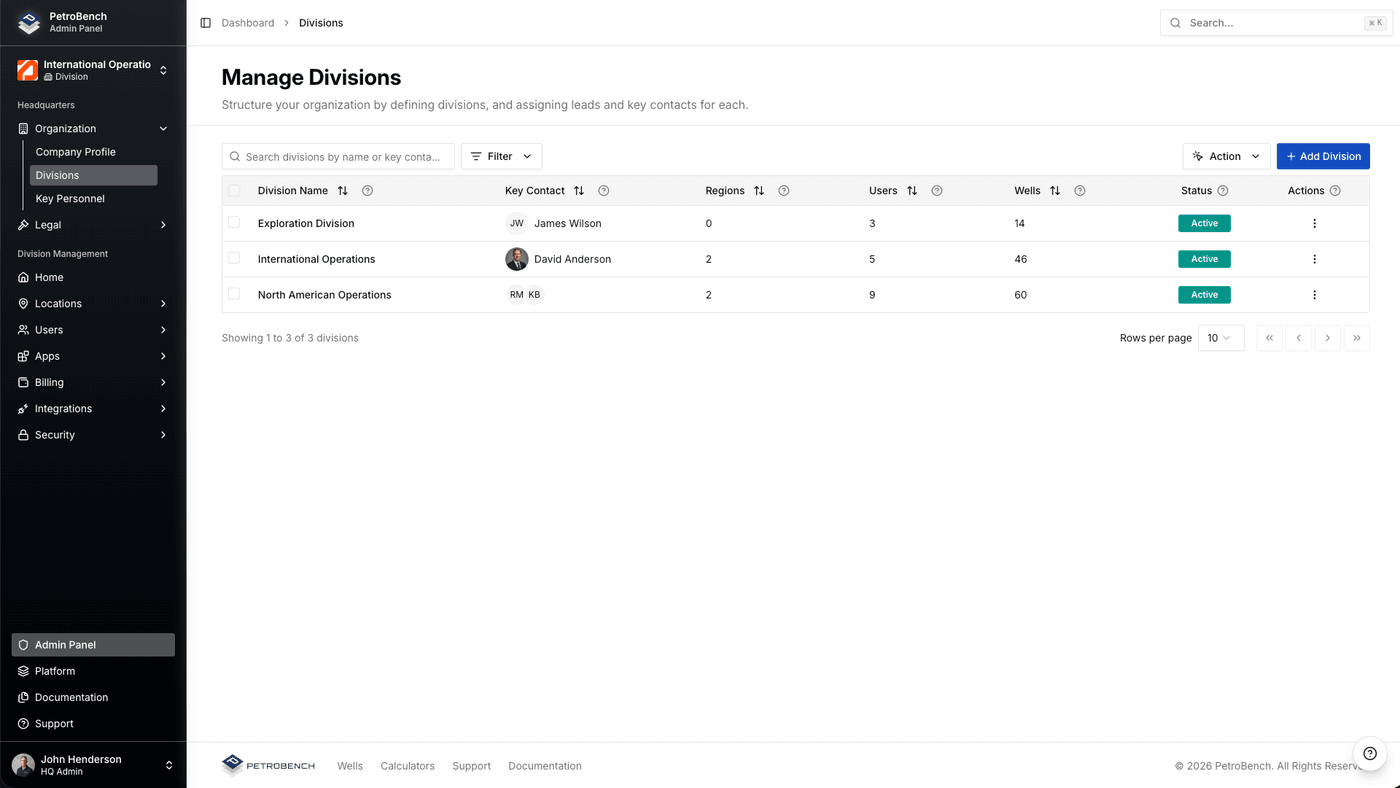Select the Locations icon in the sidebar
The width and height of the screenshot is (1400, 788).
(21, 303)
